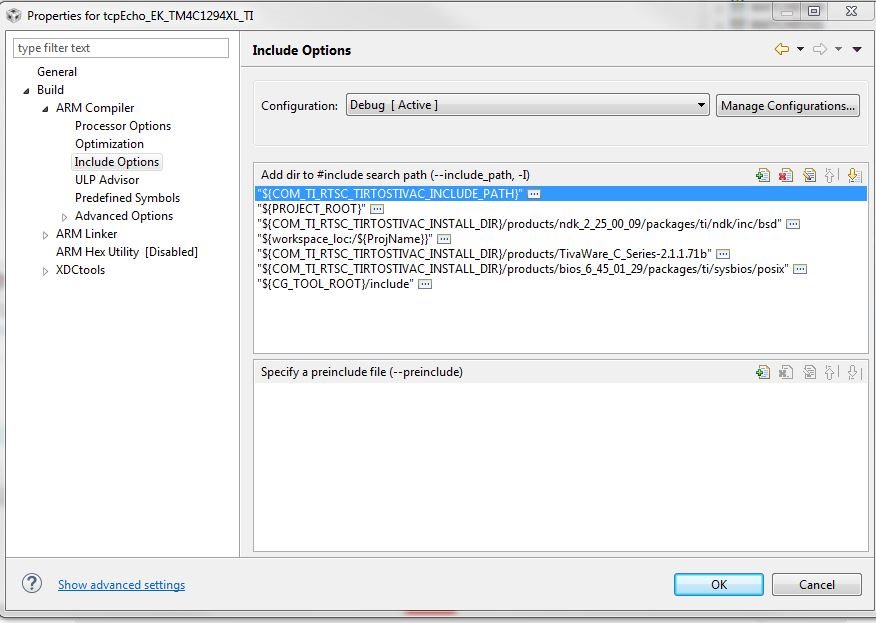Open the back history dropdown arrow
876x623 pixels.
point(800,49)
